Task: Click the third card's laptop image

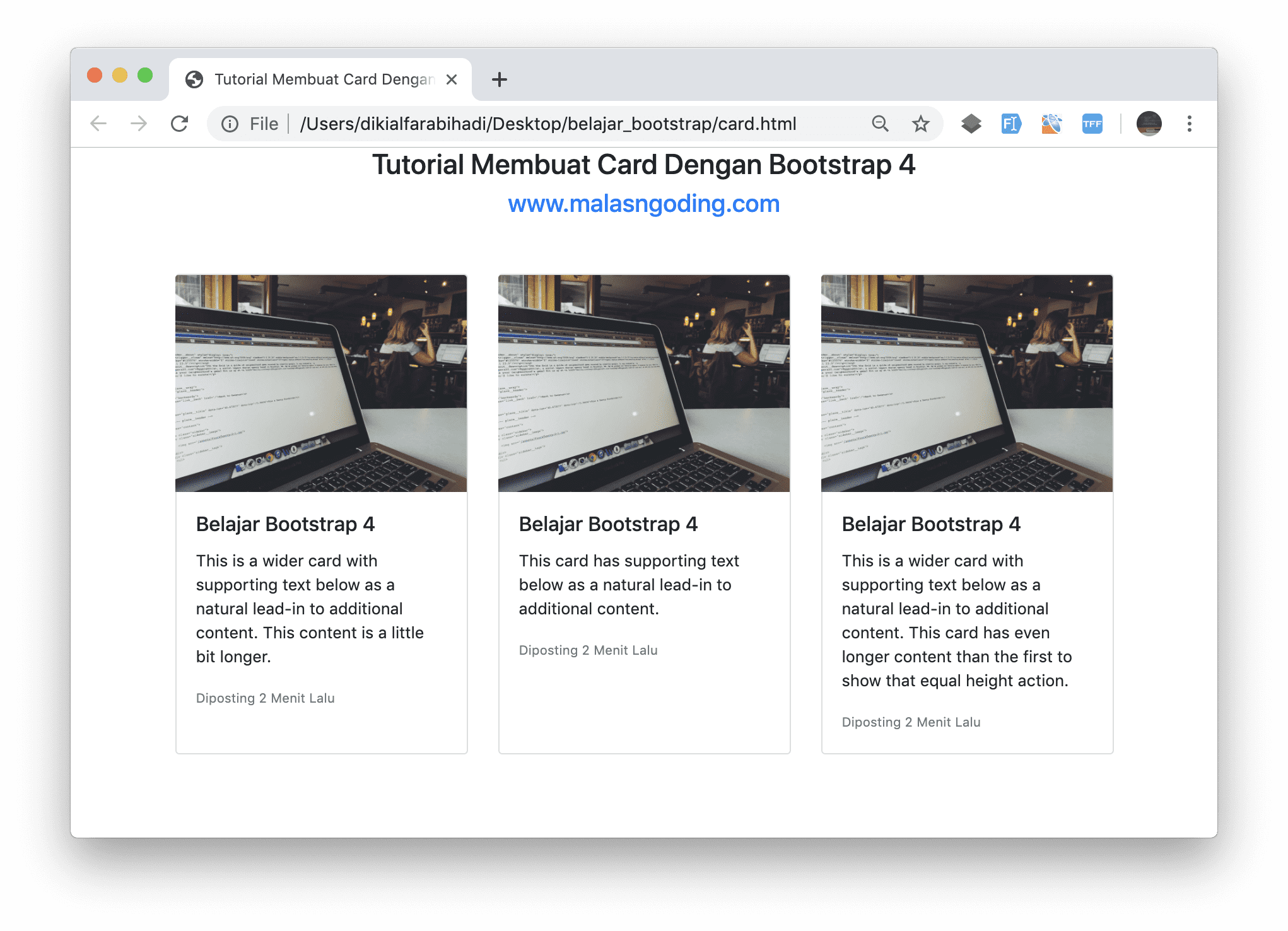Action: (967, 384)
